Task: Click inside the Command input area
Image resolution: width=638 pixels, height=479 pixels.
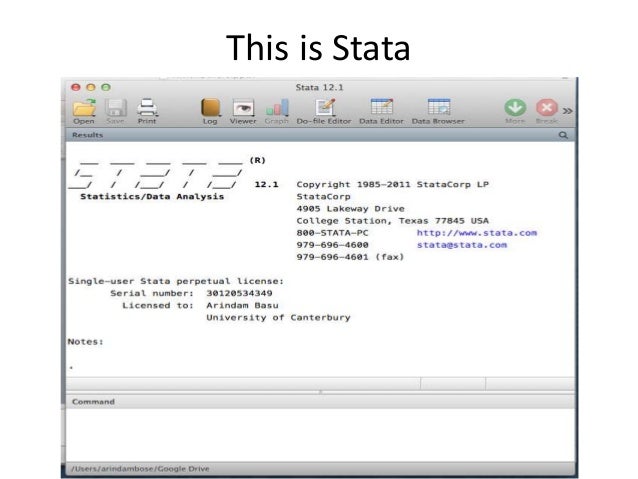Action: point(320,435)
